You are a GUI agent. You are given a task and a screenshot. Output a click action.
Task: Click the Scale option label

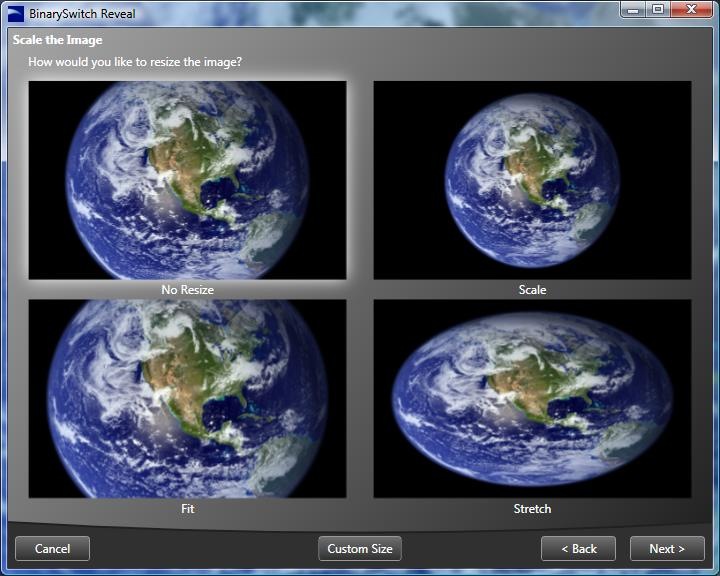tap(532, 290)
